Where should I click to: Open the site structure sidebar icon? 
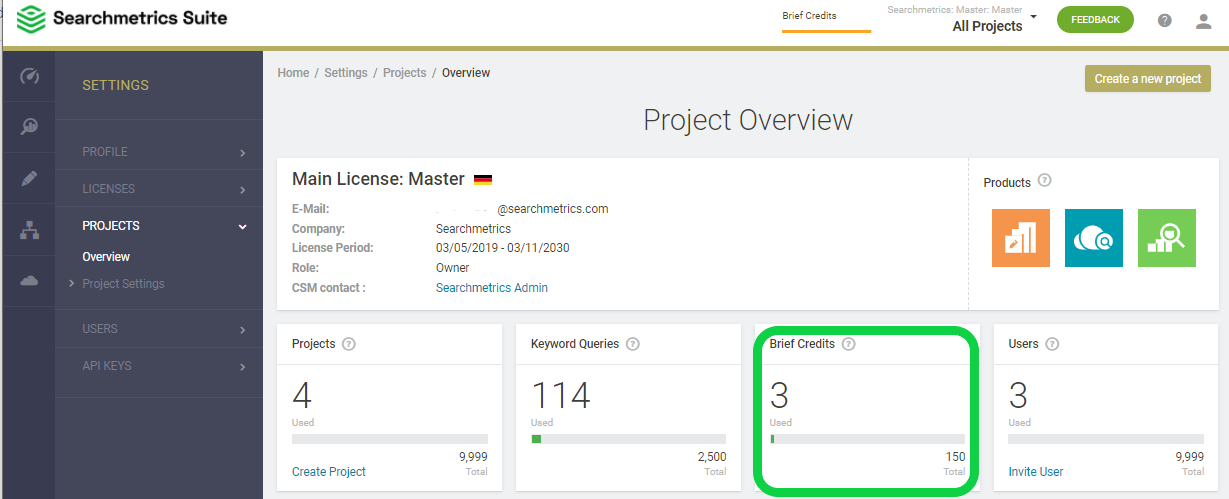(29, 230)
